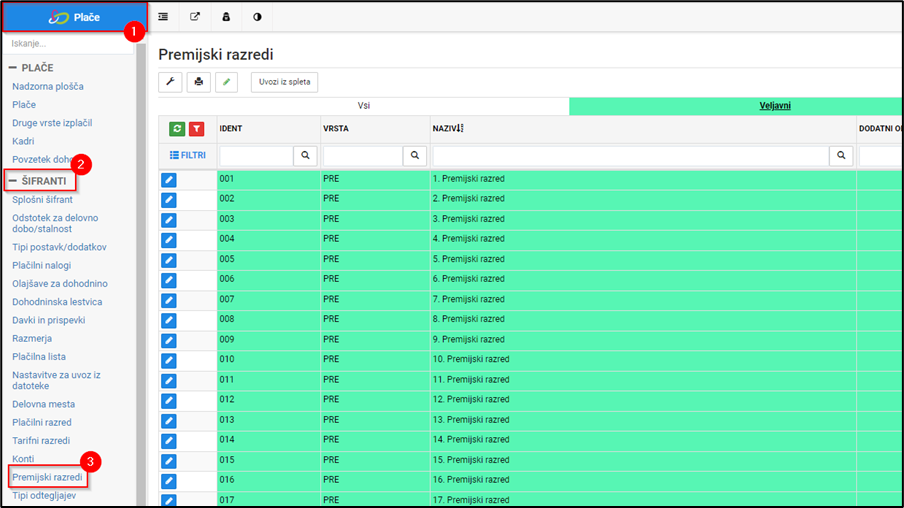Click the NAZIV filter input field
The image size is (904, 508).
point(631,156)
